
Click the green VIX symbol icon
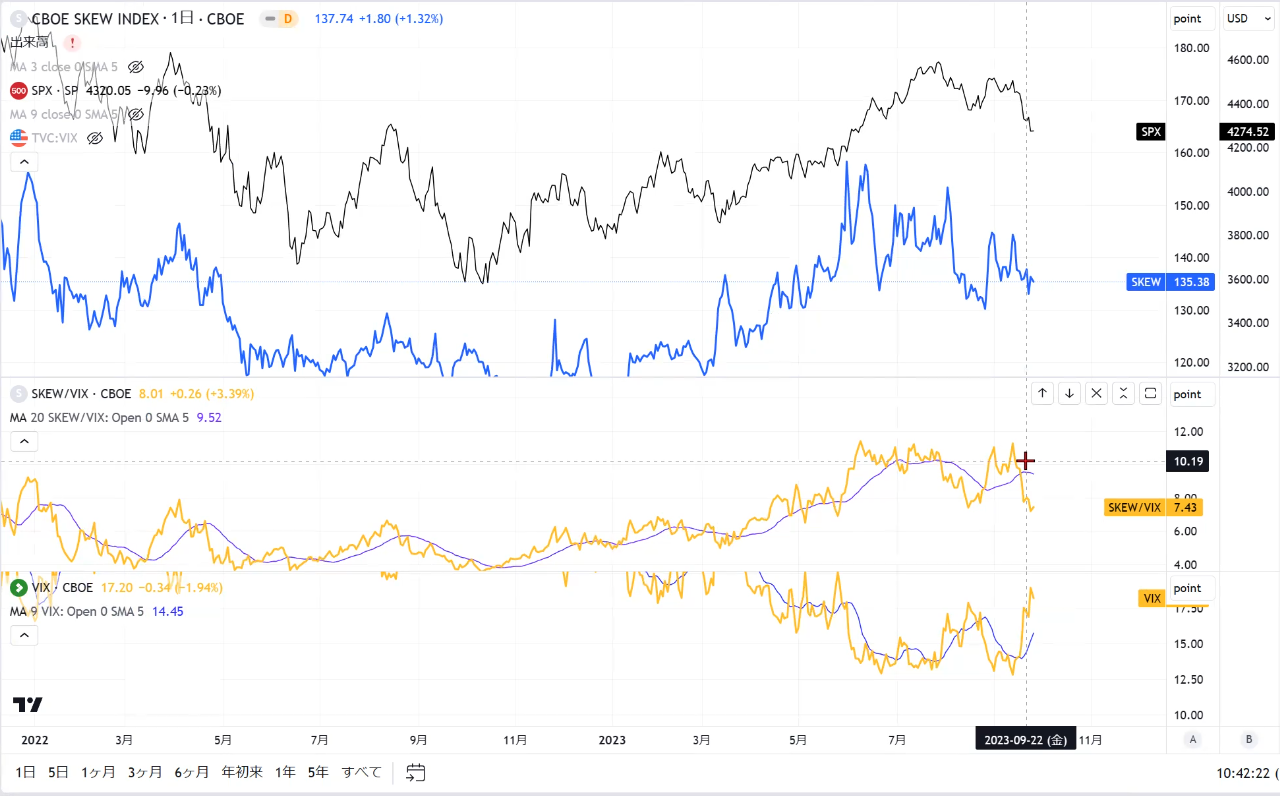18,588
